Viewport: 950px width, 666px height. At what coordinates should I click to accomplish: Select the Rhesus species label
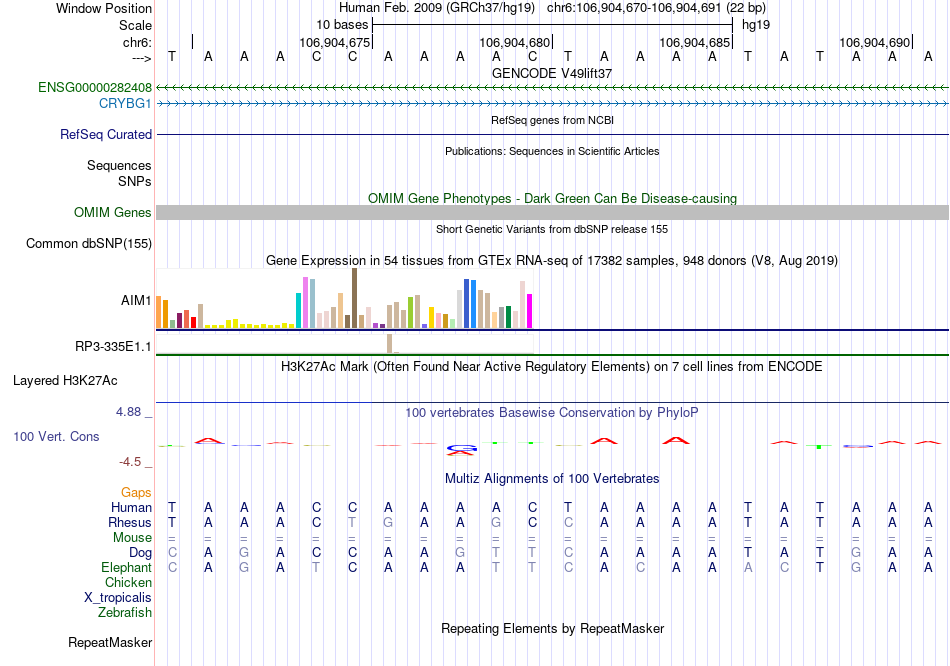130,522
